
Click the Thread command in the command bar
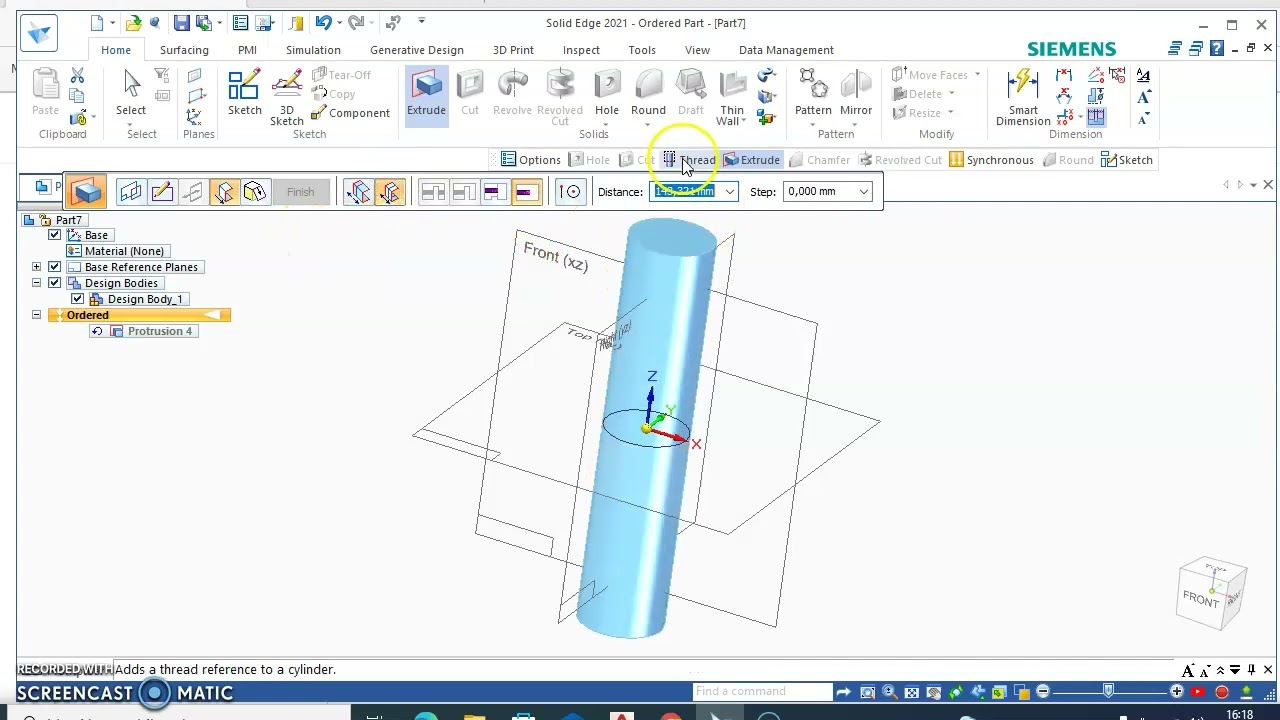pos(689,160)
